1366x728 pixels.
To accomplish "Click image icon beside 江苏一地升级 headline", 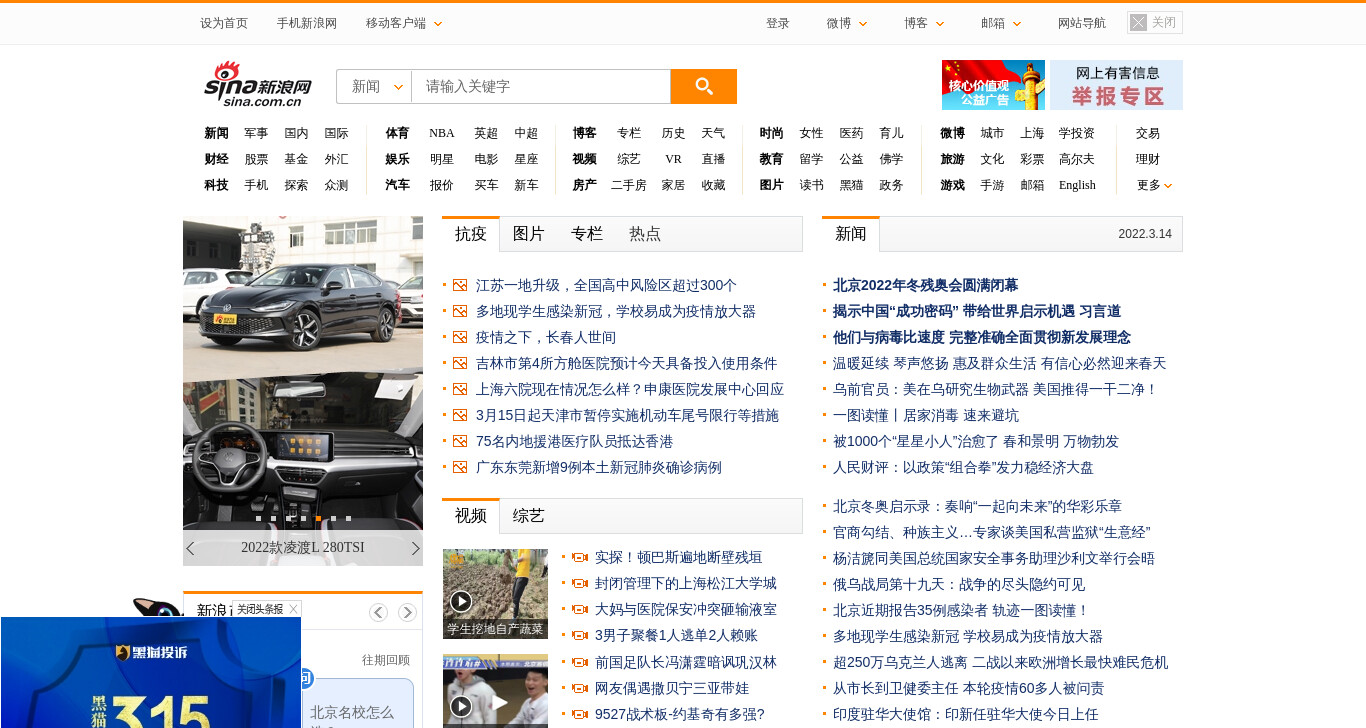I will pos(460,286).
